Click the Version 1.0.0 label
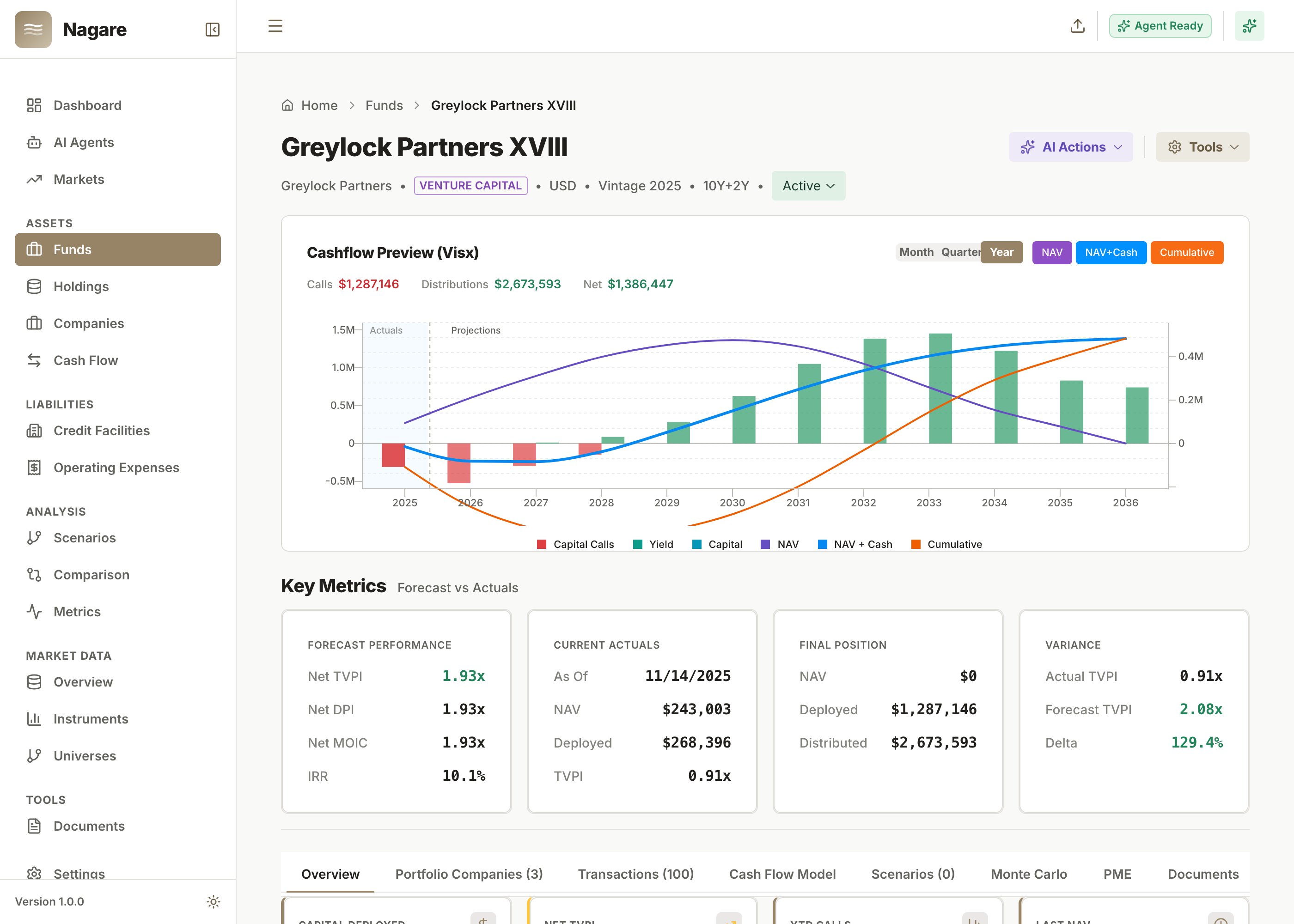Image resolution: width=1294 pixels, height=924 pixels. point(49,902)
